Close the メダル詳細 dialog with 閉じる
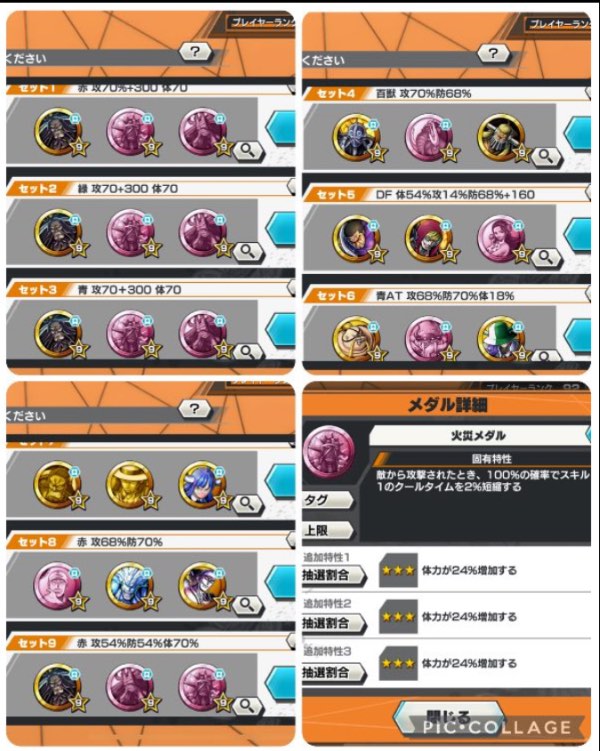Viewport: 600px width, 751px height. pyautogui.click(x=448, y=717)
